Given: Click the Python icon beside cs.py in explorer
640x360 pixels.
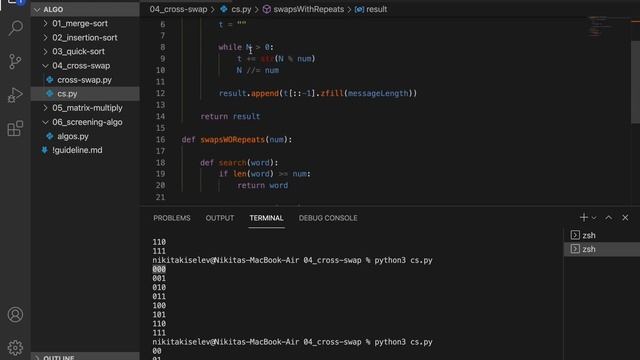Looking at the screenshot, I should click(50, 93).
